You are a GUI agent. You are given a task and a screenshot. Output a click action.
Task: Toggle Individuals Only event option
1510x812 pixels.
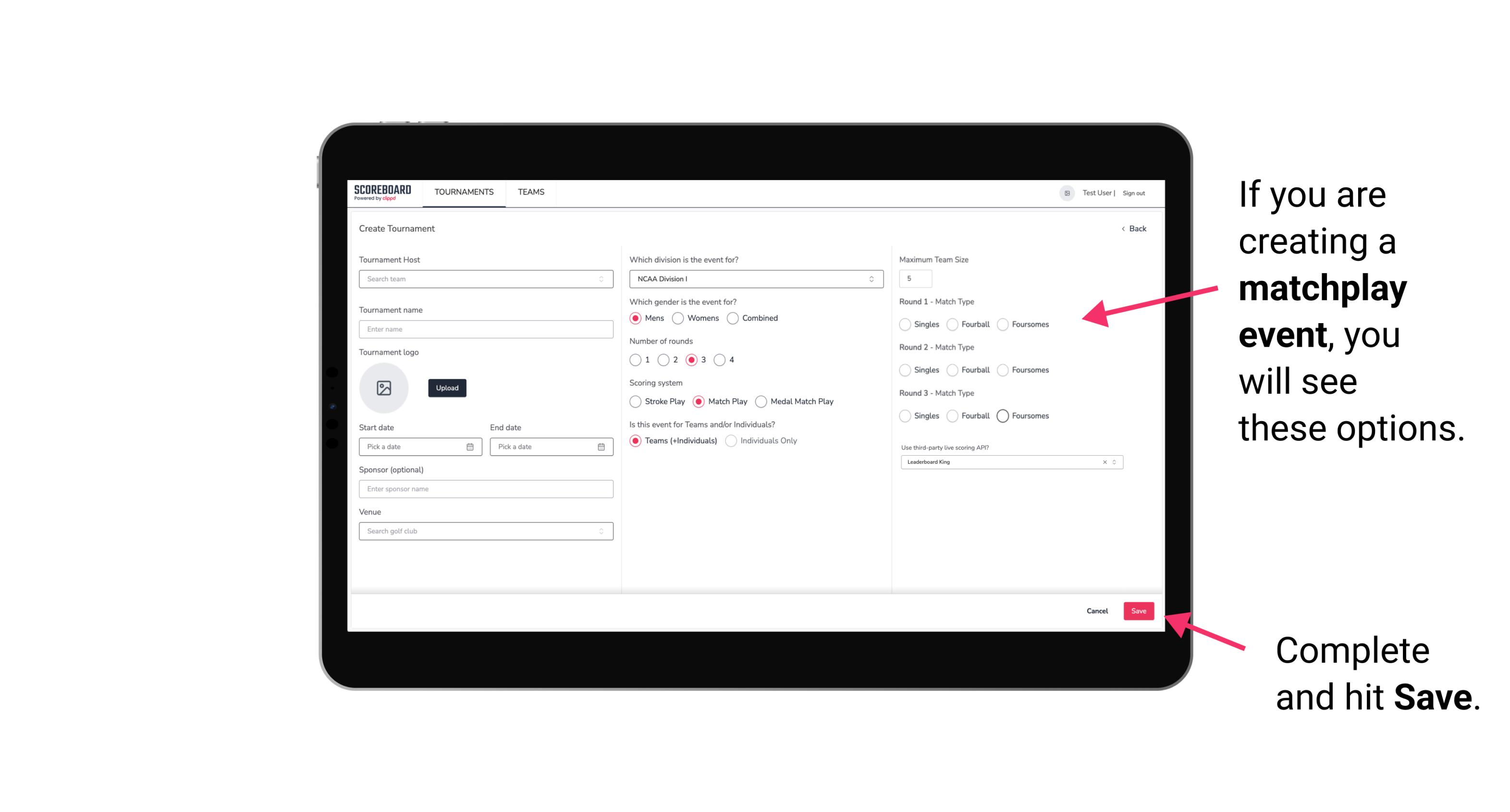731,441
